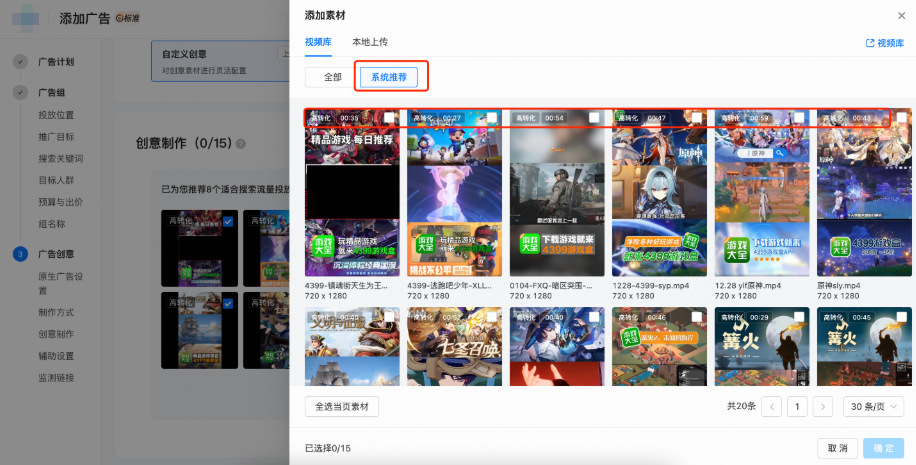
Task: Tick the checkbox on the 00:46 video
Action: pyautogui.click(x=696, y=317)
